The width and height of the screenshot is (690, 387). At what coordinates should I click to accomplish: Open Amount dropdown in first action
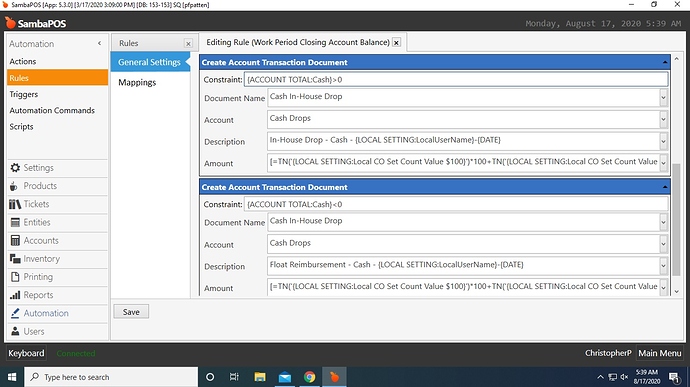pyautogui.click(x=663, y=162)
